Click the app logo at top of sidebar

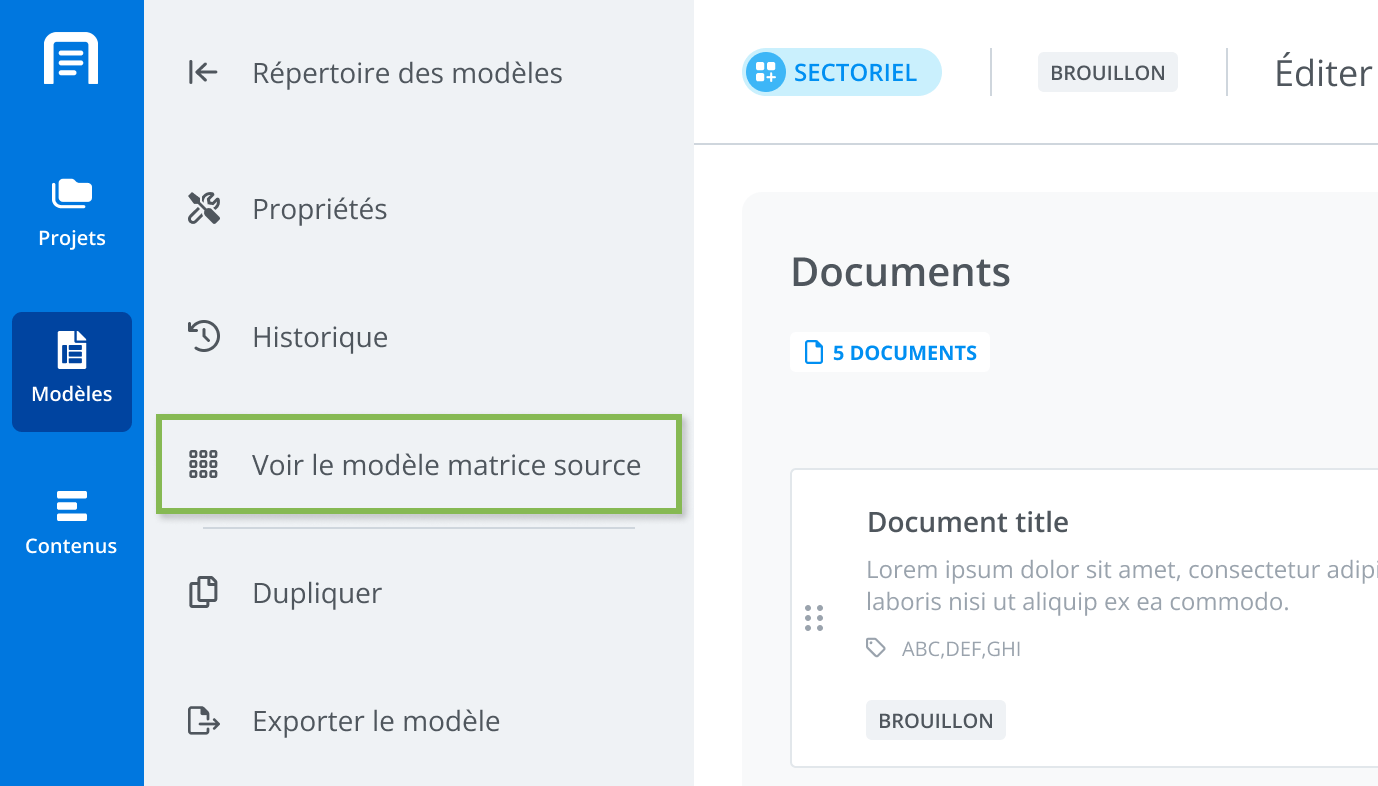point(71,59)
